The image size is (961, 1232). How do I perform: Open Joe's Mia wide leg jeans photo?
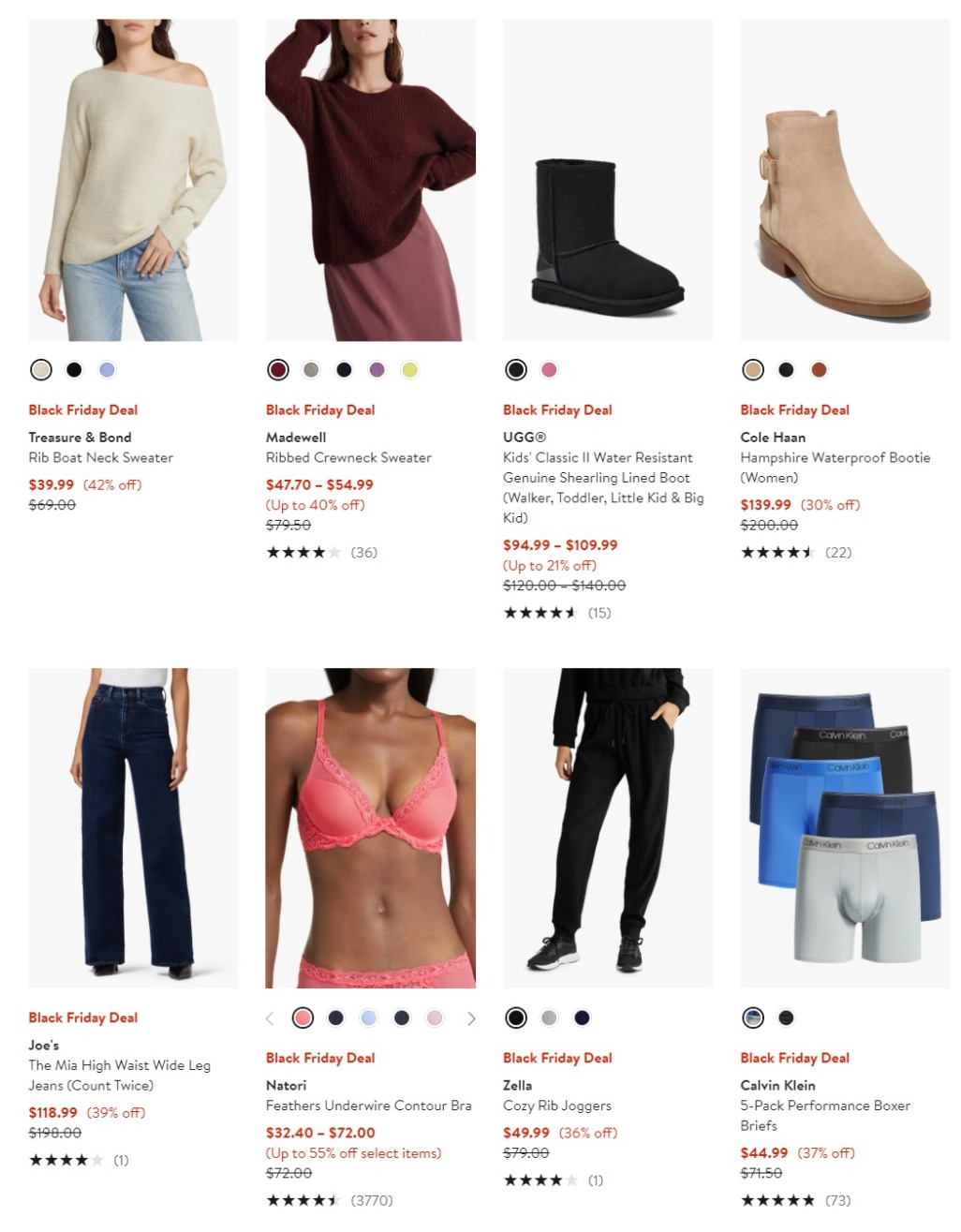coord(133,828)
